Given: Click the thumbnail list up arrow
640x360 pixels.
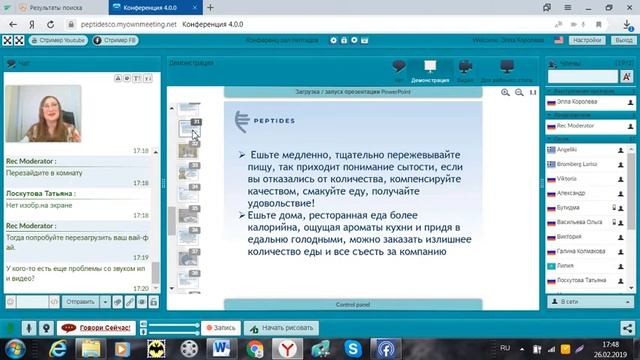Looking at the screenshot, I should coord(172,108).
